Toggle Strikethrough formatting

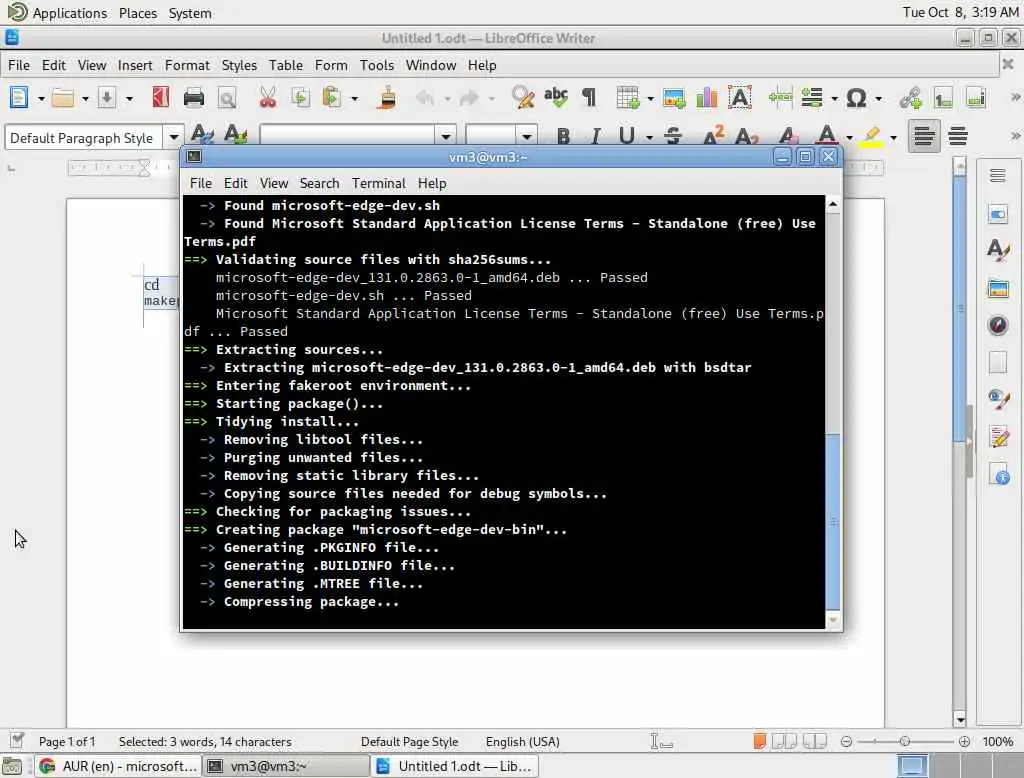[x=673, y=136]
